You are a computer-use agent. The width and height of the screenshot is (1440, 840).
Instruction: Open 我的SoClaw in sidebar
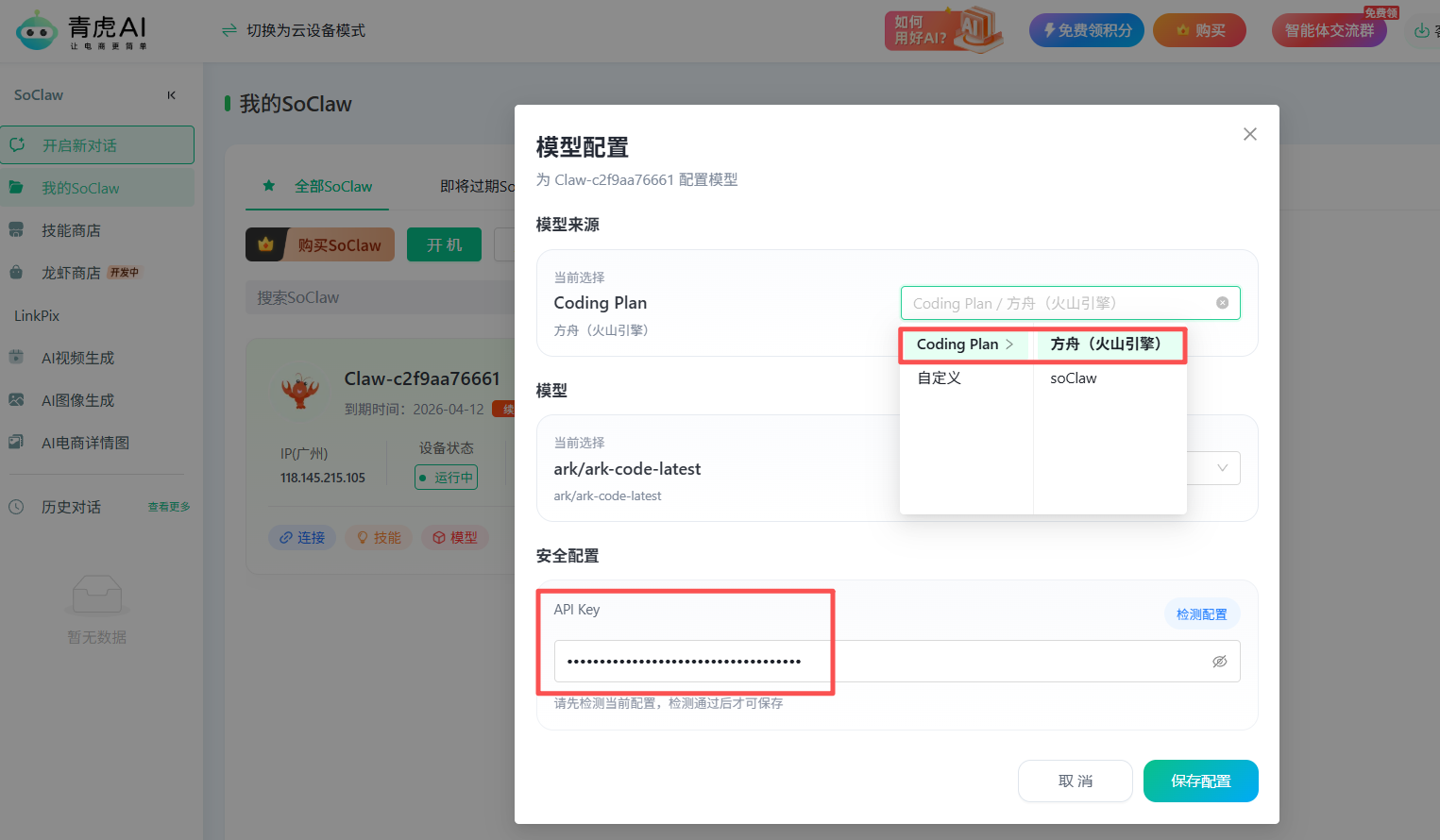click(97, 188)
